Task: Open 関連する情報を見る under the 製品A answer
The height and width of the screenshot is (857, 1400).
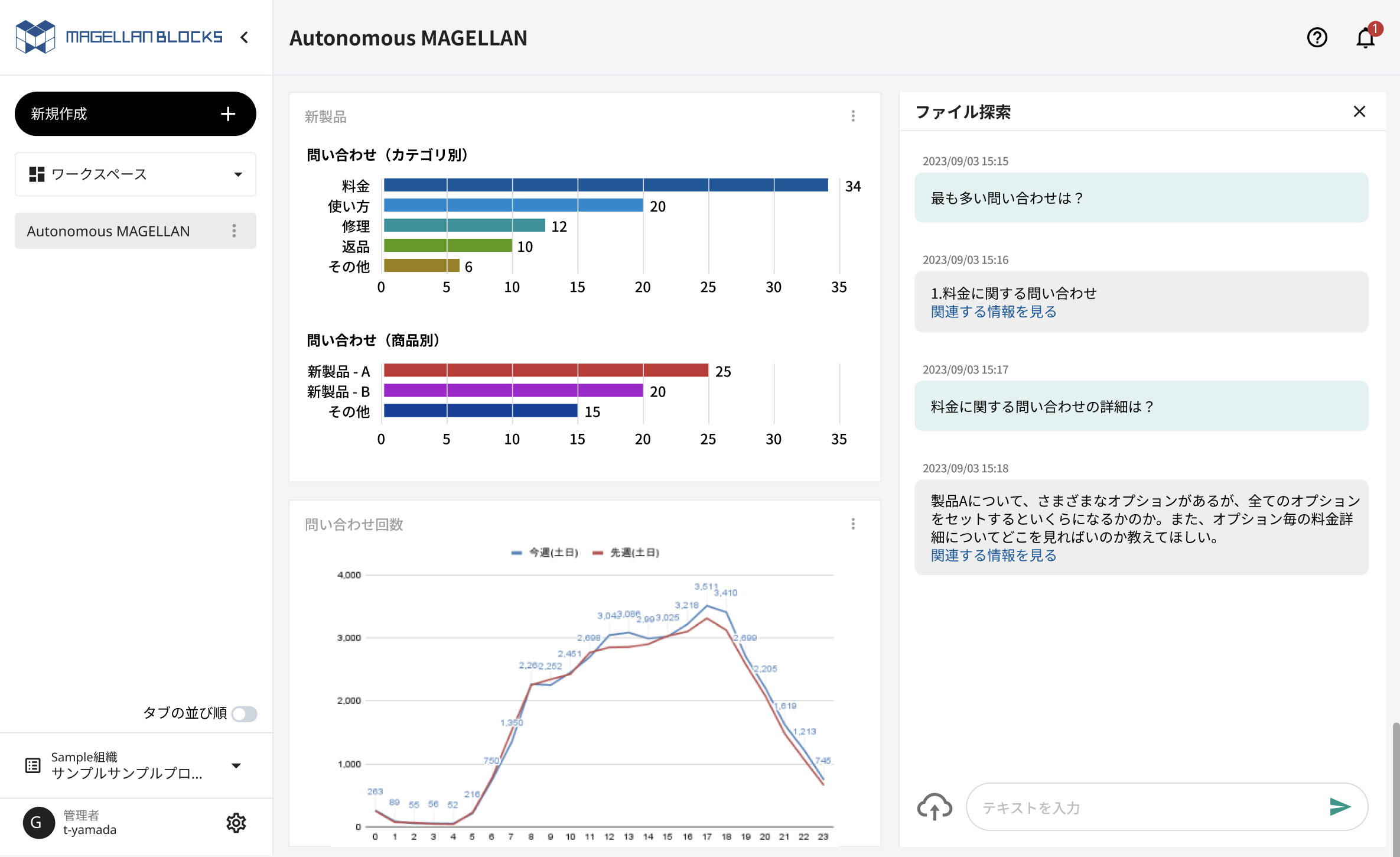Action: tap(994, 556)
